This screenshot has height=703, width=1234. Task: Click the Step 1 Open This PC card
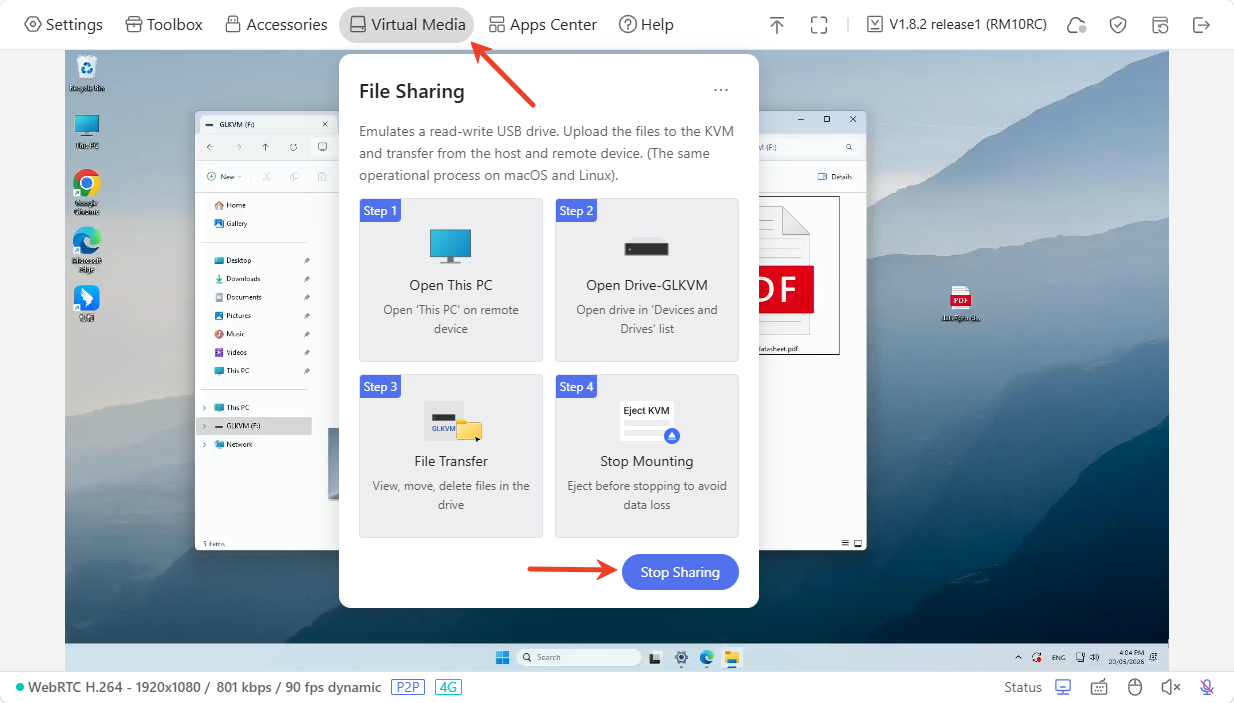451,280
